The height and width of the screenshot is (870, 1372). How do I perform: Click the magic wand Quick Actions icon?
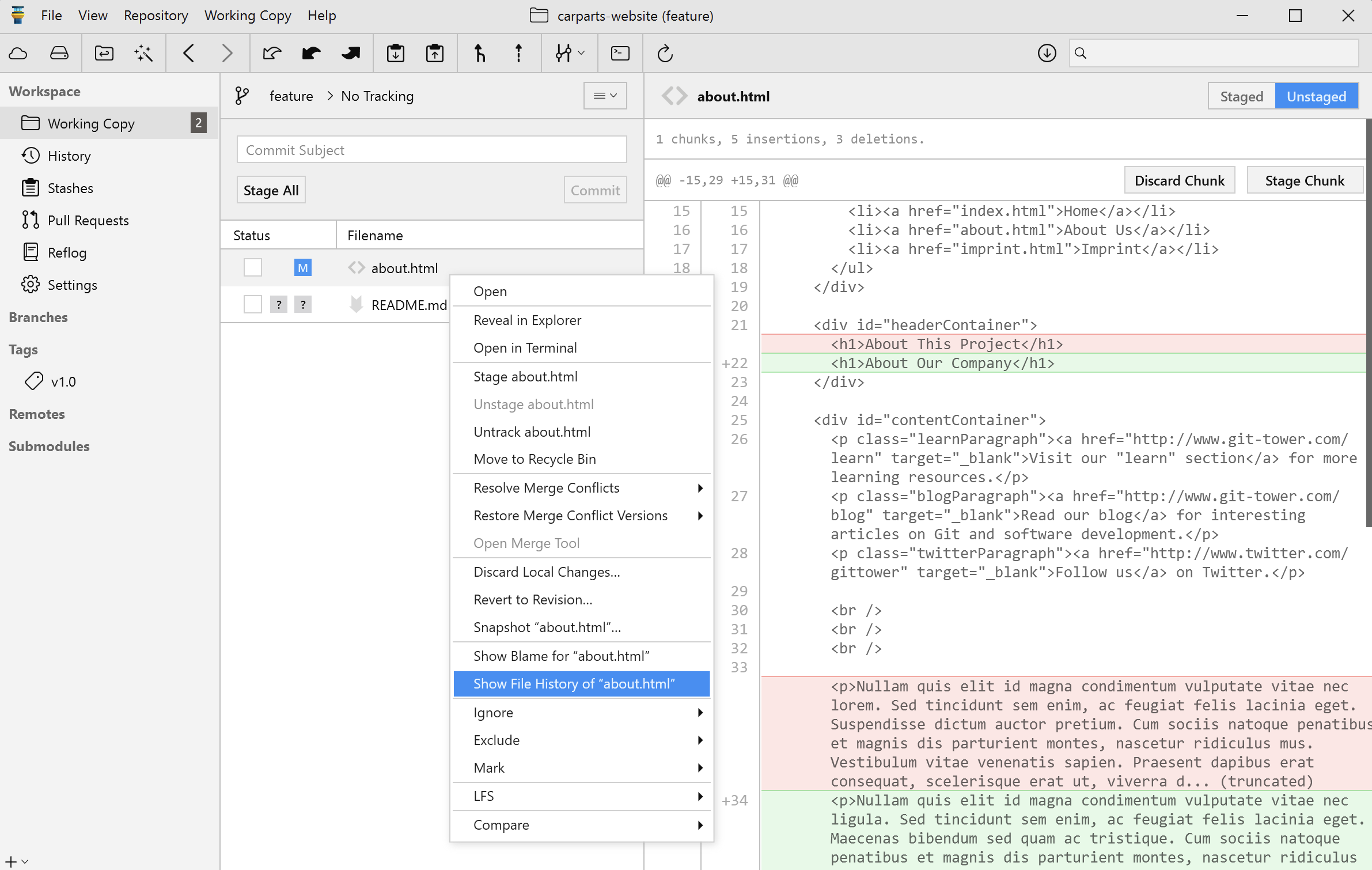coord(143,54)
